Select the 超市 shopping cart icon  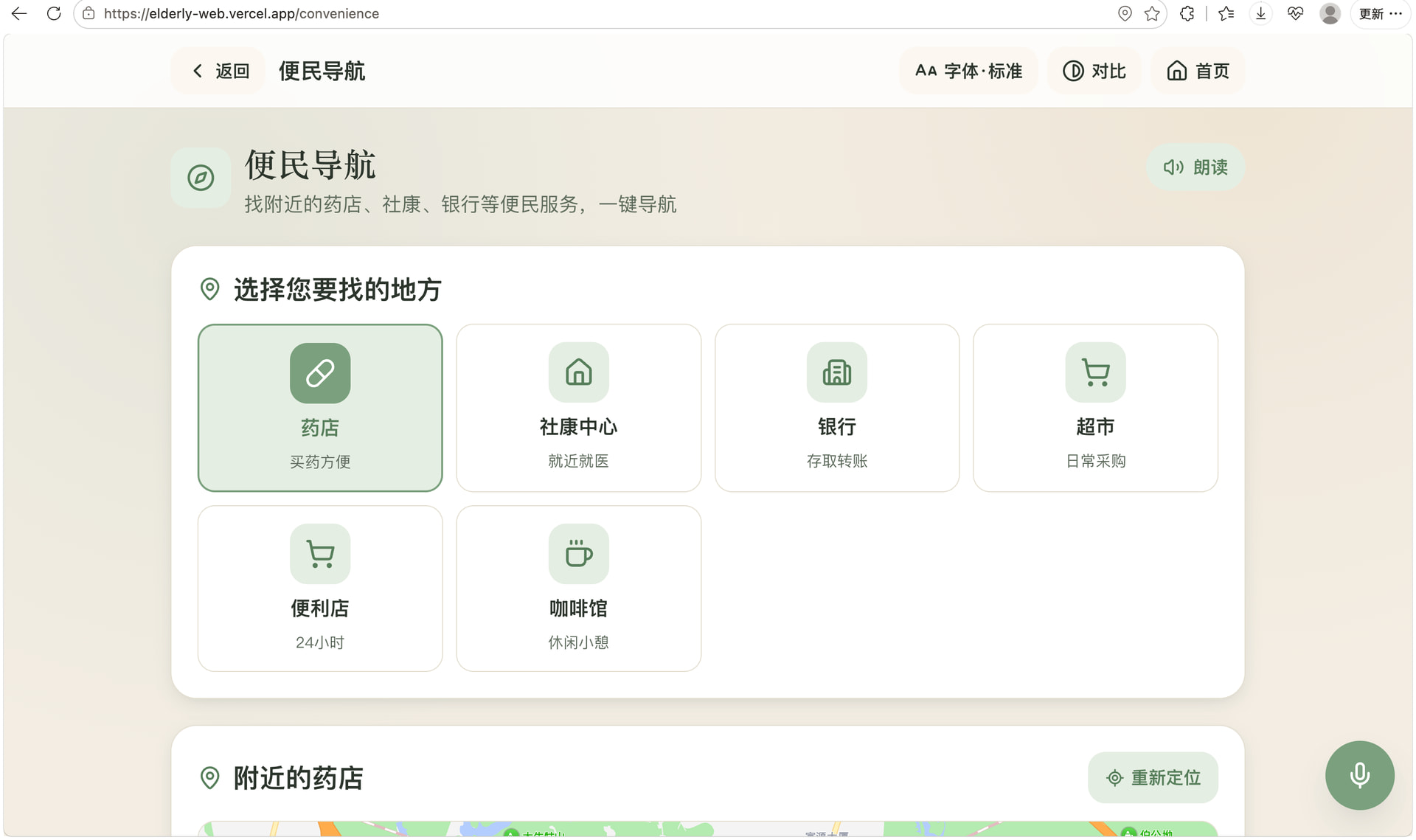click(x=1096, y=372)
